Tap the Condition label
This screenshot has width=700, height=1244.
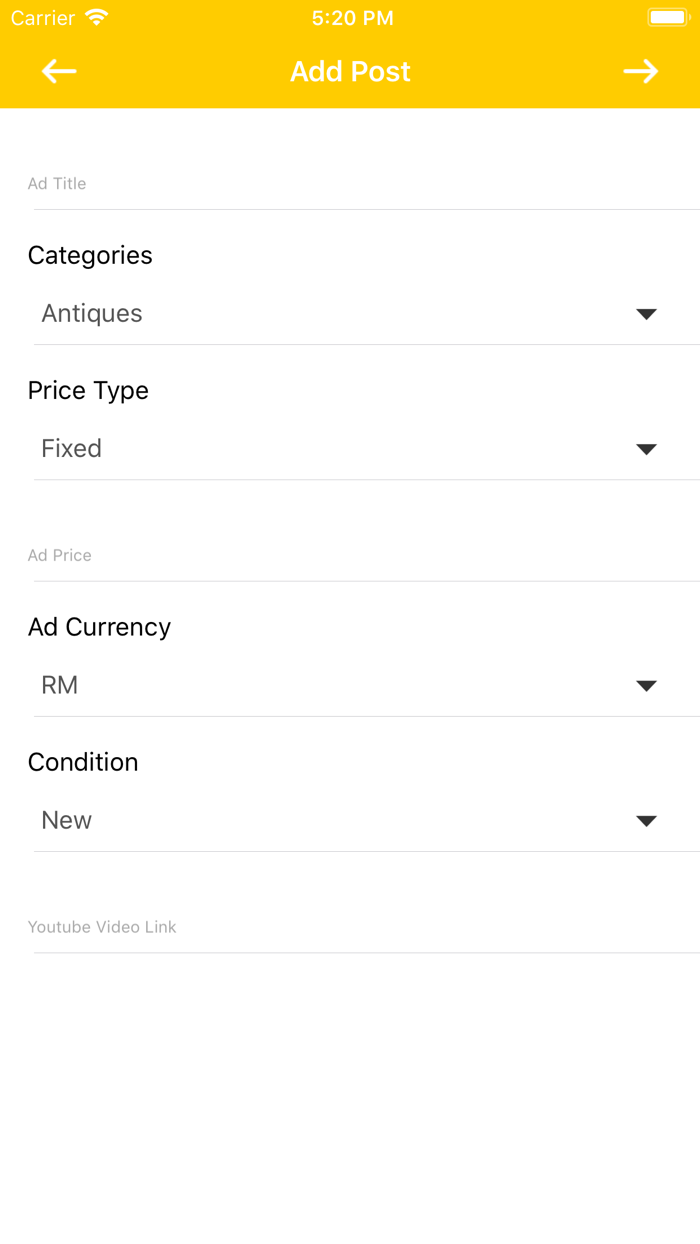83,762
